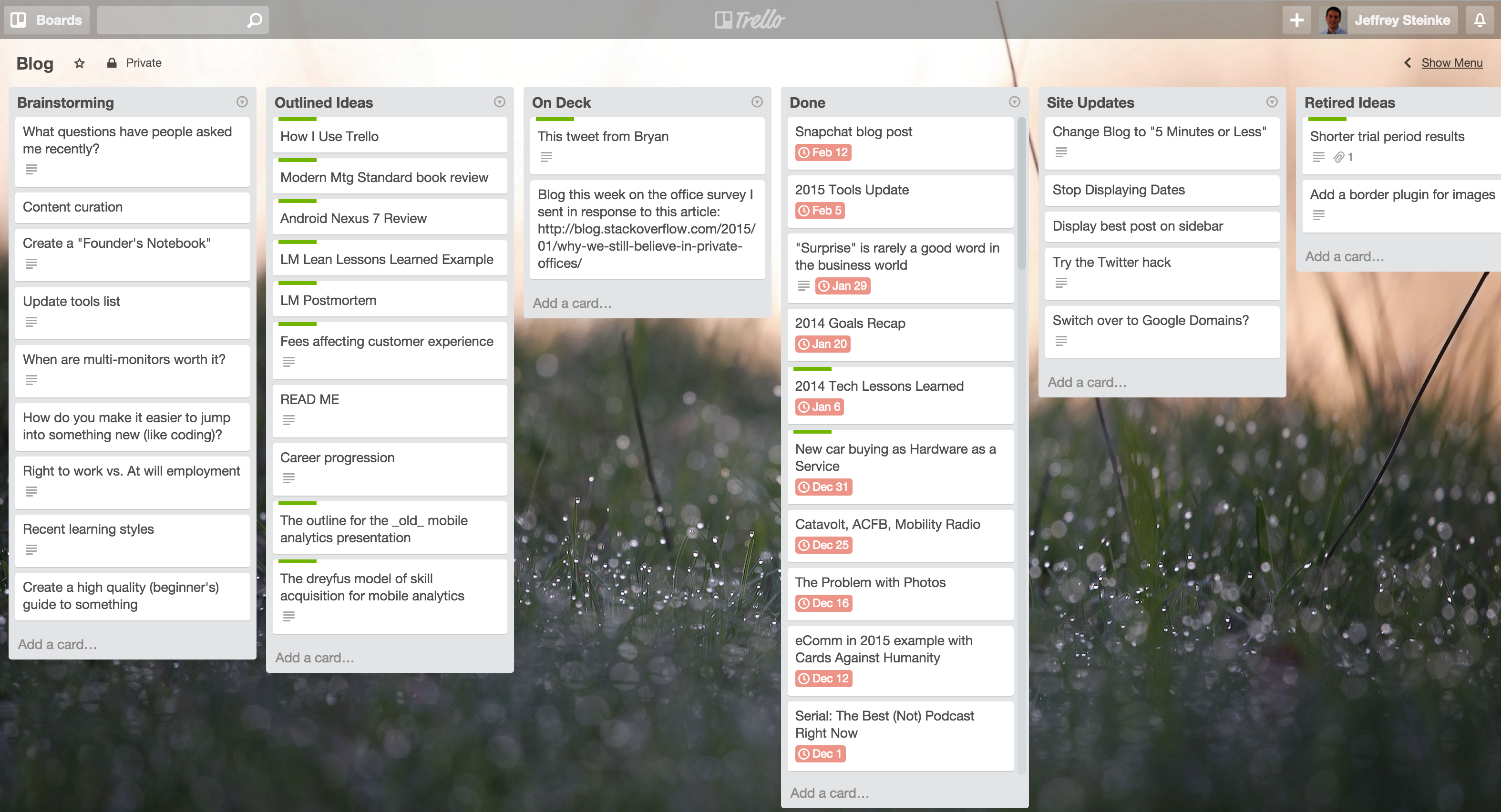Open Brainstorming list actions dropdown
The height and width of the screenshot is (812, 1501).
click(x=242, y=102)
